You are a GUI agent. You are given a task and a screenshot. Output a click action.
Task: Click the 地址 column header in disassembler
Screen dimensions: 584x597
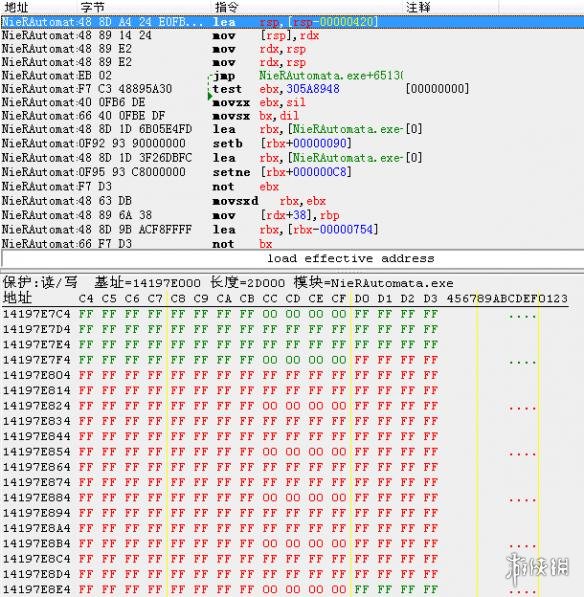[16, 7]
